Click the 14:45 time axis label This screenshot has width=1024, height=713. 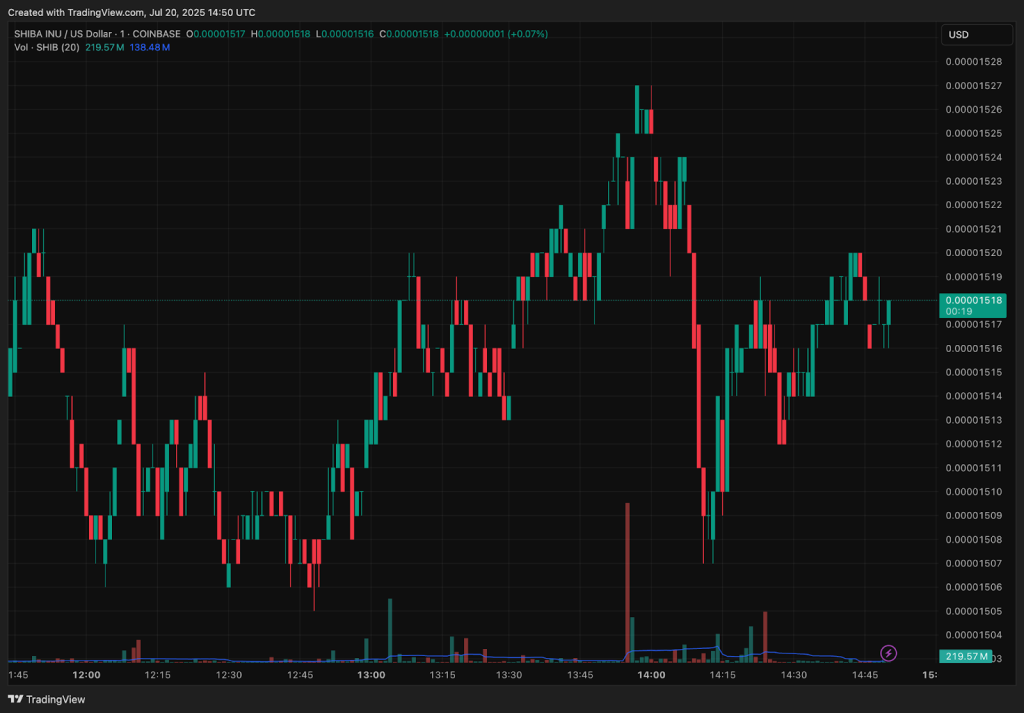tap(864, 675)
